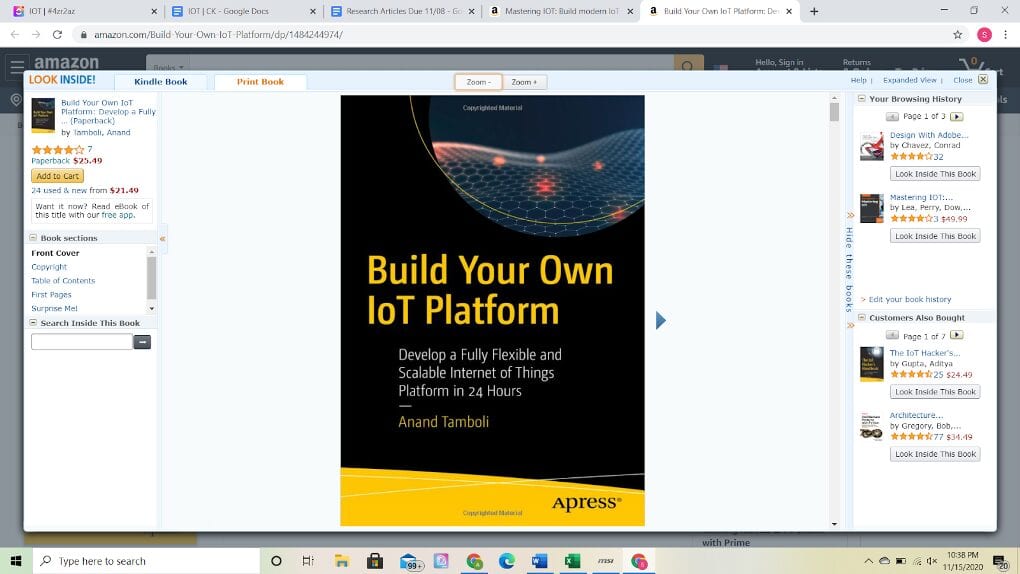Click Edit your book history link
This screenshot has height=574, width=1020.
click(x=909, y=299)
